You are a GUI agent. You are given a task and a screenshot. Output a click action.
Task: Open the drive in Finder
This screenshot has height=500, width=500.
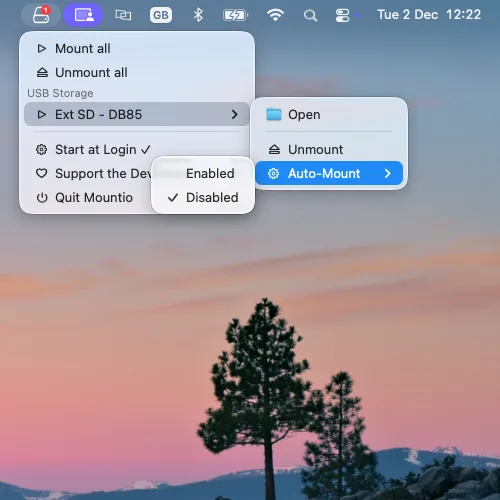pyautogui.click(x=329, y=115)
